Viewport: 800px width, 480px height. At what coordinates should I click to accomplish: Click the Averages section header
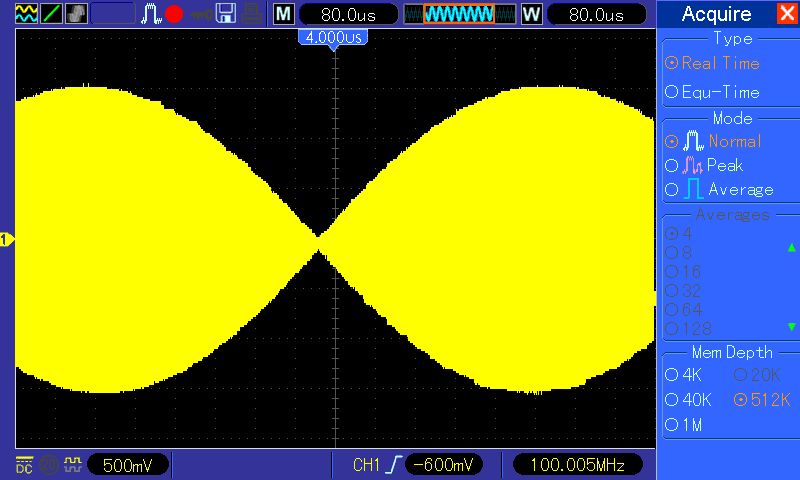click(x=733, y=215)
